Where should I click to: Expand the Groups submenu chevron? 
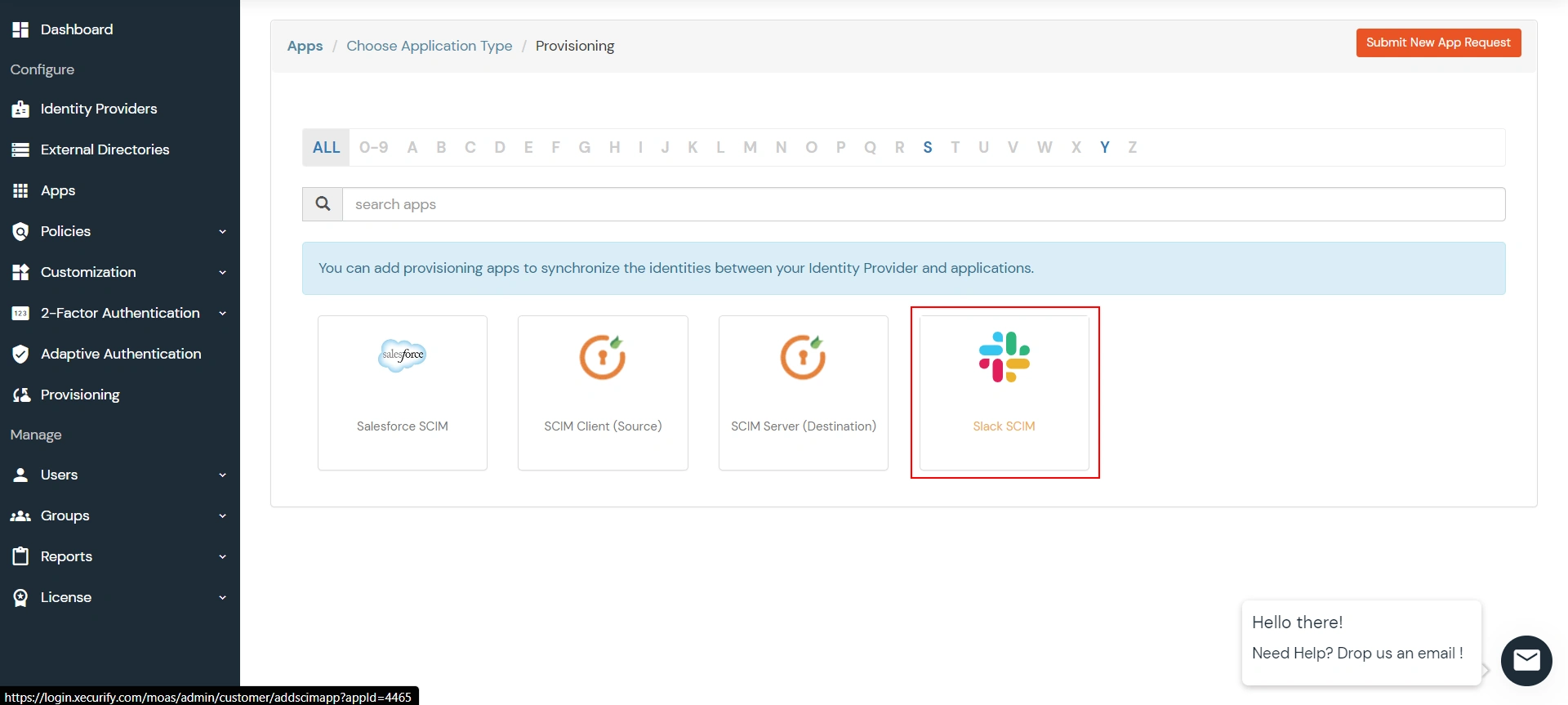(x=222, y=515)
